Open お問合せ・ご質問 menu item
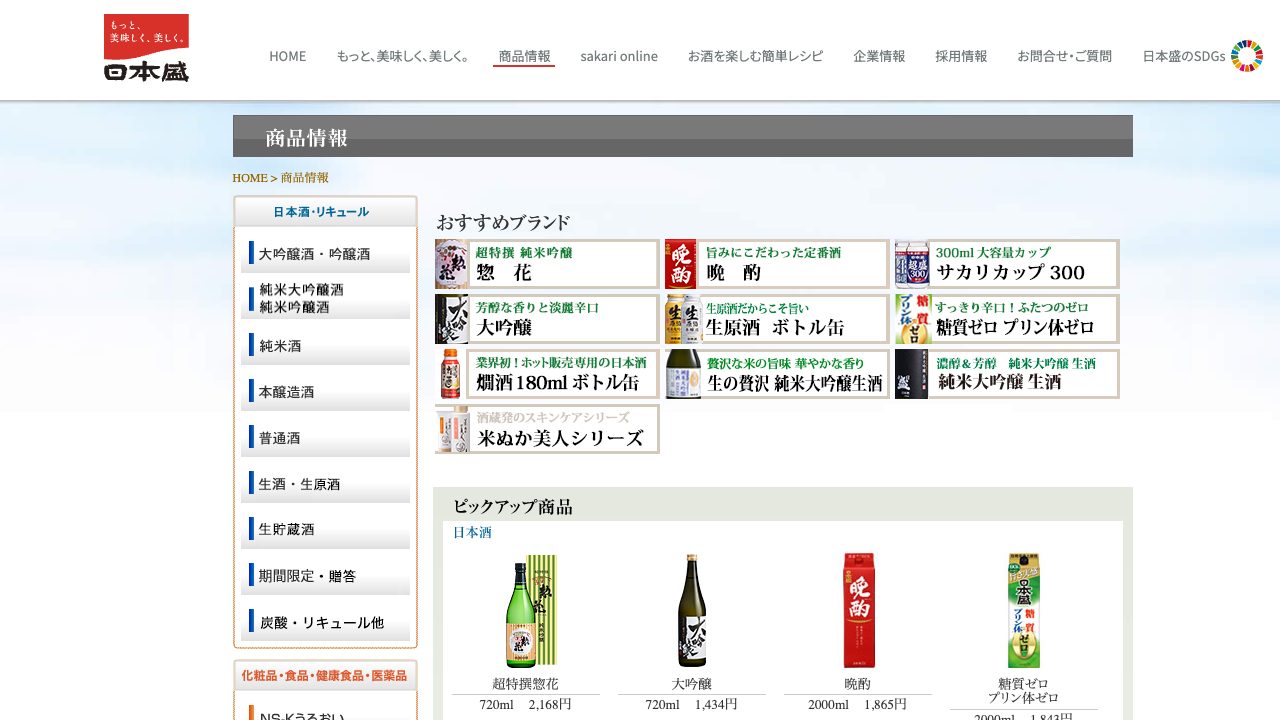The image size is (1280, 720). click(1064, 56)
